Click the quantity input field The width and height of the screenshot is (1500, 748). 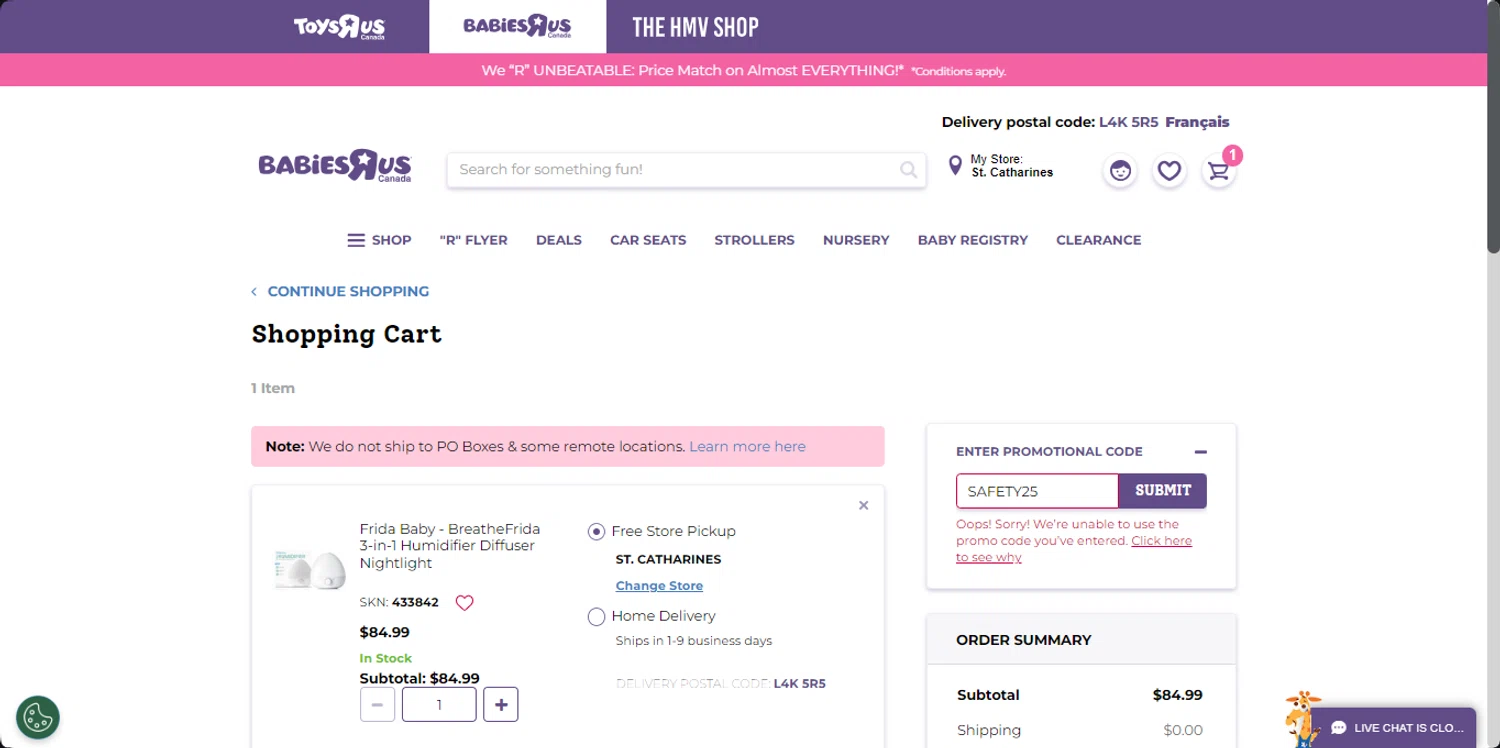[x=439, y=704]
